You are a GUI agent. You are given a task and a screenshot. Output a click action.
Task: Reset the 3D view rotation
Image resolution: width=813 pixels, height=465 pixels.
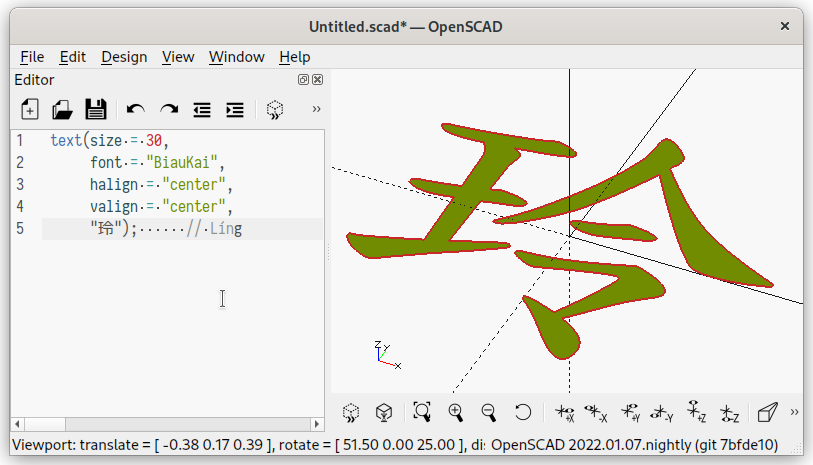(522, 412)
